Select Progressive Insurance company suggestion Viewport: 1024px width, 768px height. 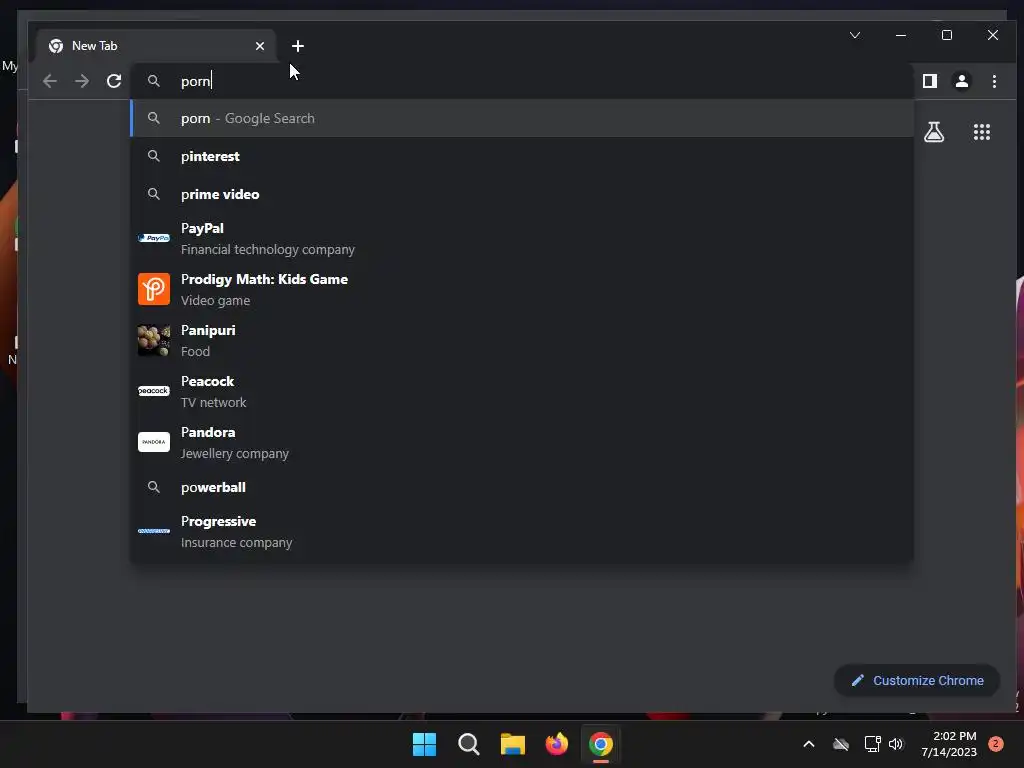[522, 532]
